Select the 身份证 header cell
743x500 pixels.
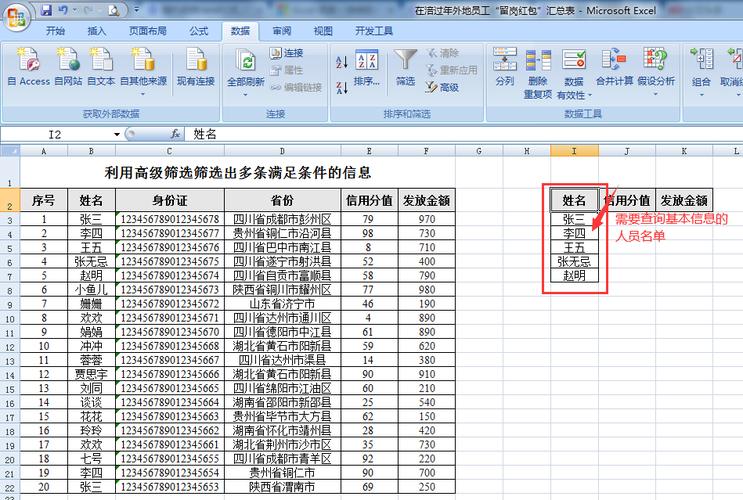point(170,200)
